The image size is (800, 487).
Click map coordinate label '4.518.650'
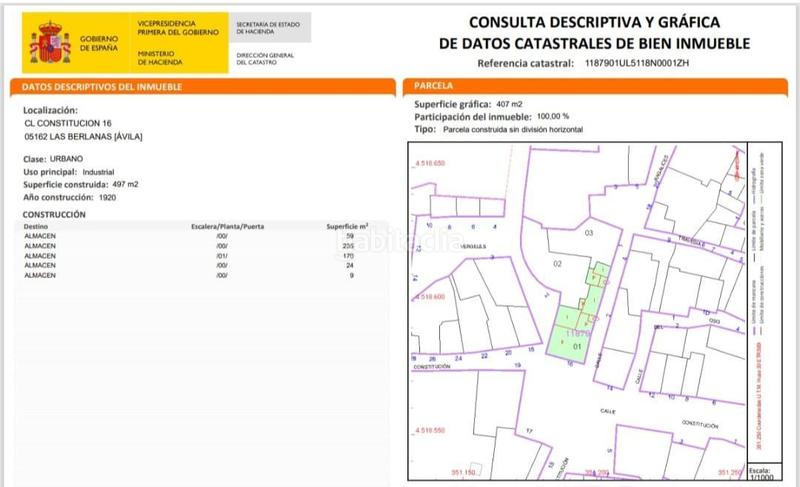point(430,164)
